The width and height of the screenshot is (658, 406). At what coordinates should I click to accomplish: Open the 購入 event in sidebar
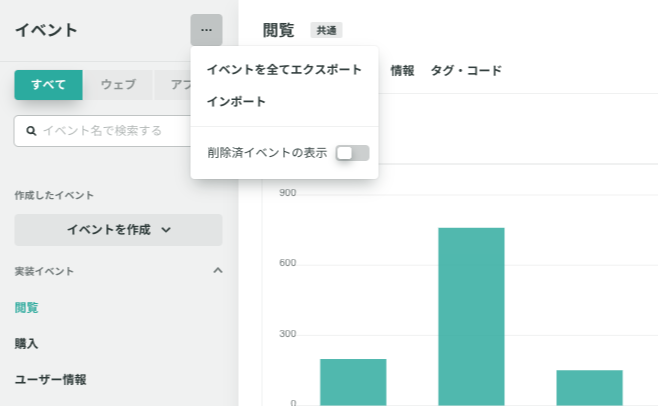click(x=26, y=343)
